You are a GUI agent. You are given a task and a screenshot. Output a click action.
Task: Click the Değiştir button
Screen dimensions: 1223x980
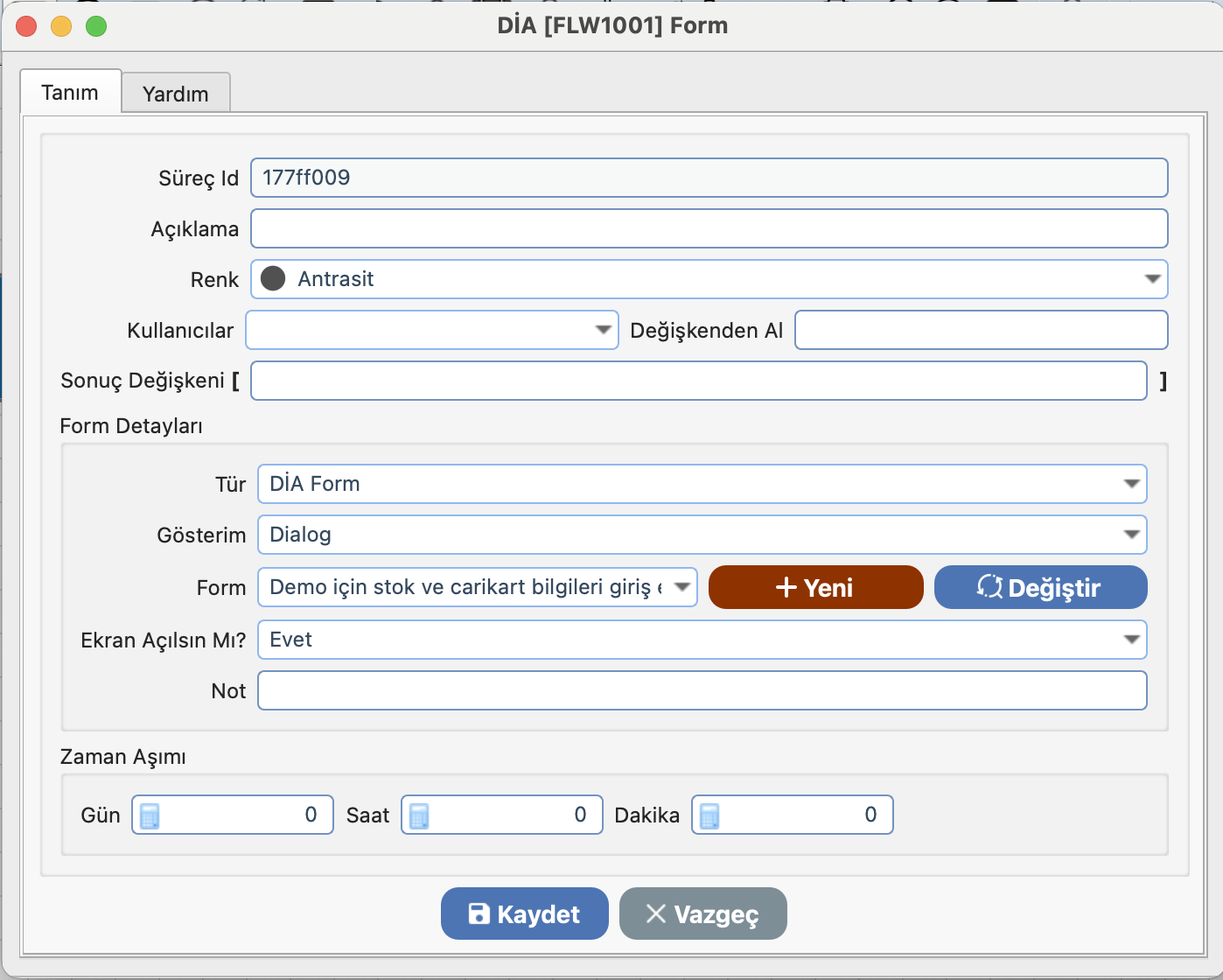[x=1040, y=587]
